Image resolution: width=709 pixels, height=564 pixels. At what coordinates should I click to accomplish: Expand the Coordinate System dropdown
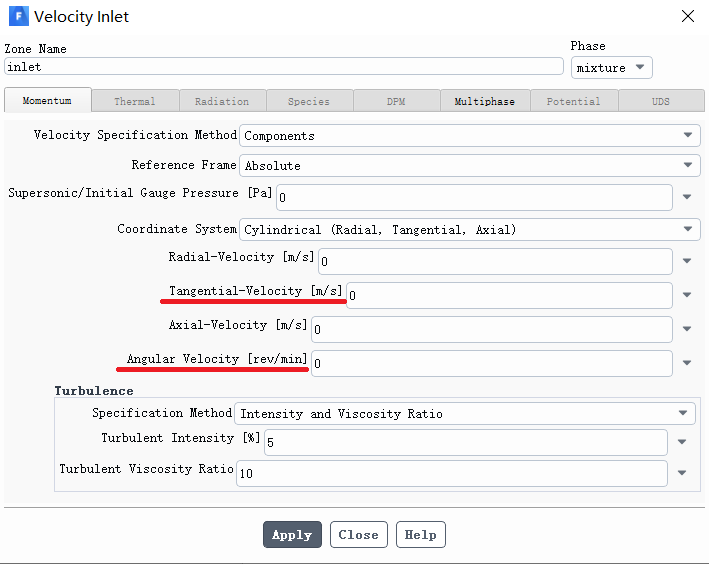688,229
